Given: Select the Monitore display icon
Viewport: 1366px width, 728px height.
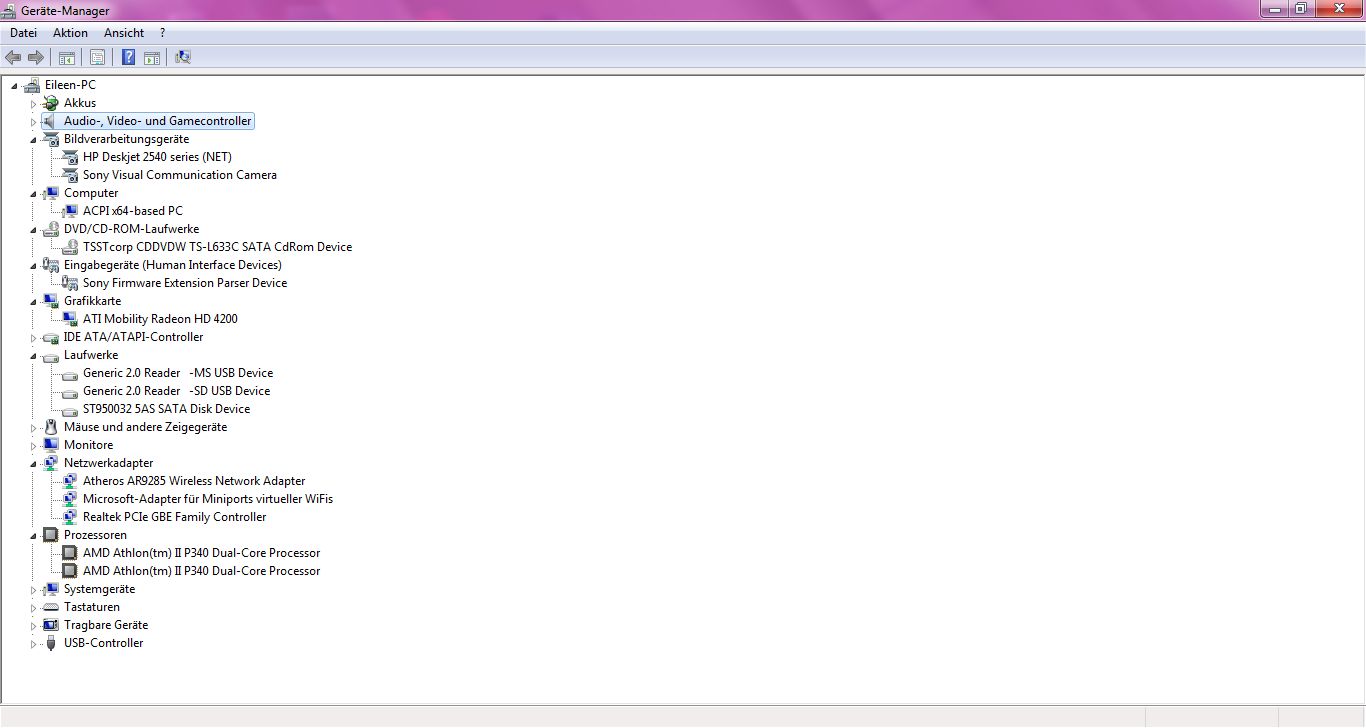Looking at the screenshot, I should [x=51, y=445].
